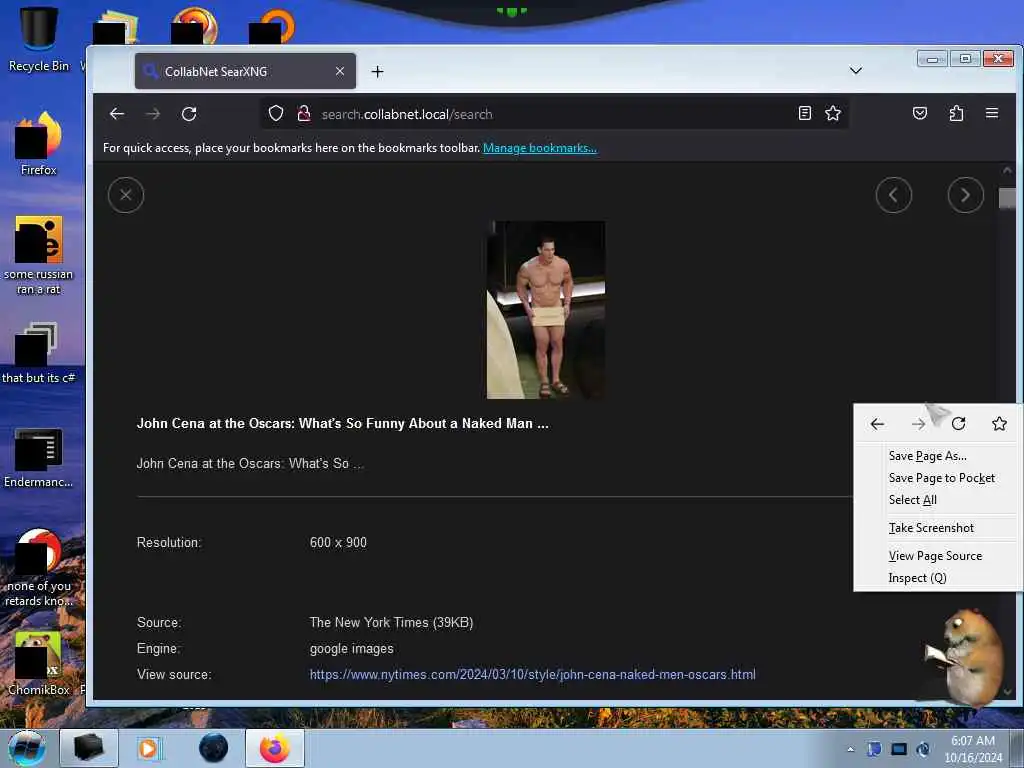This screenshot has width=1024, height=768.
Task: Click the insecure connection lock icon
Action: (x=304, y=114)
